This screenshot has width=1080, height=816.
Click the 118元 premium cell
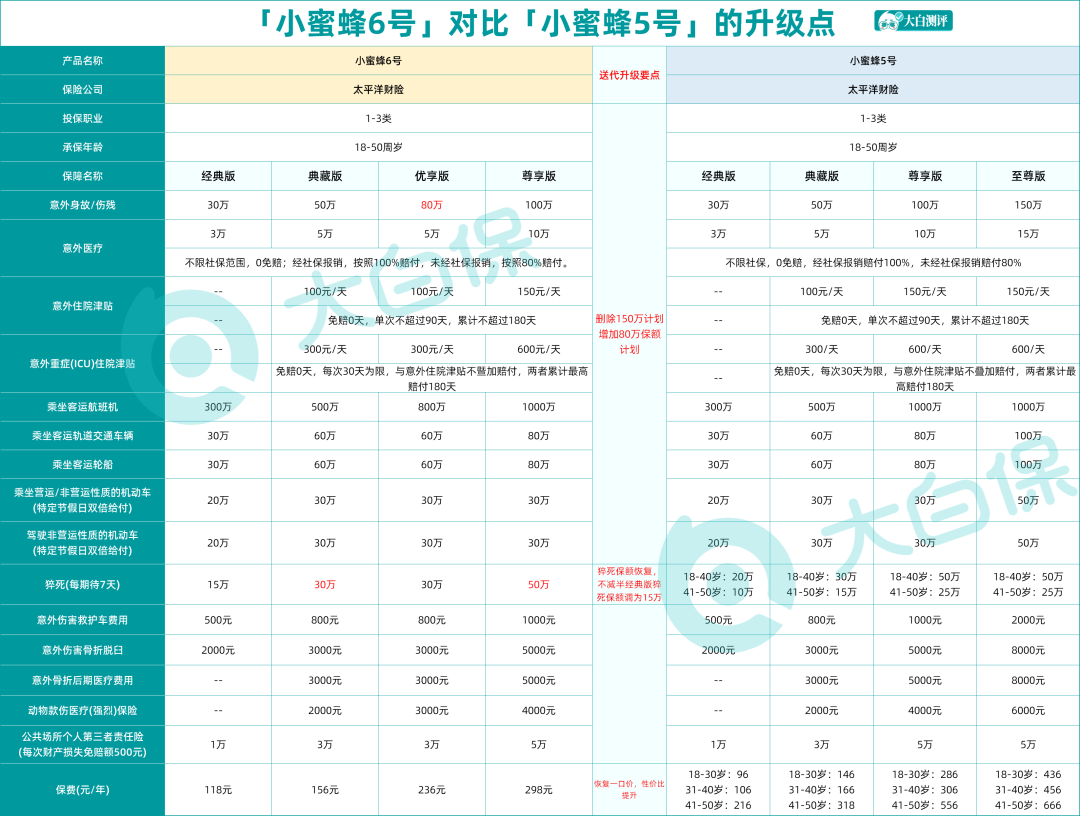pyautogui.click(x=218, y=789)
